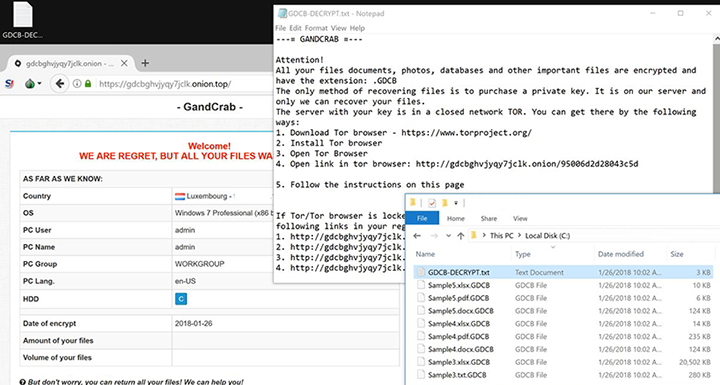Screen dimensions: 720x385
Task: Click the S toolbar extension icon
Action: point(9,84)
